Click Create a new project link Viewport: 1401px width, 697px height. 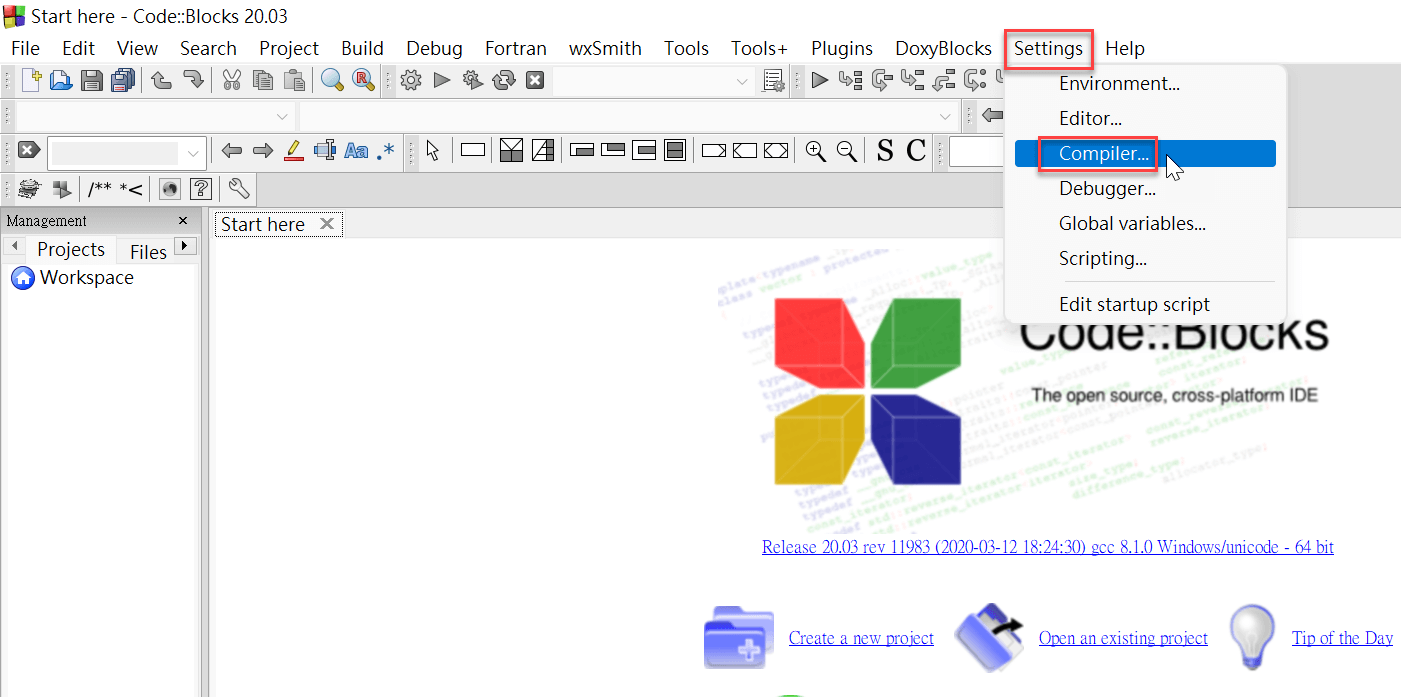[861, 638]
